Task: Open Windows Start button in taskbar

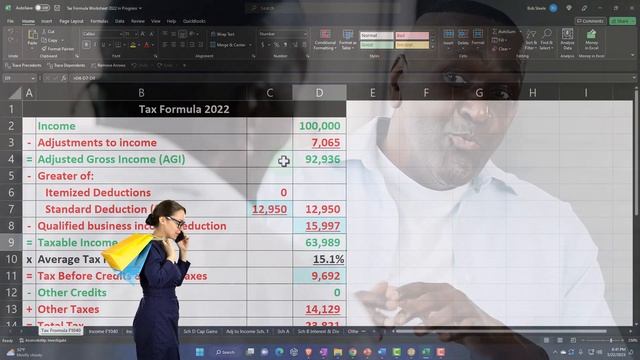Action: pyautogui.click(x=200, y=352)
